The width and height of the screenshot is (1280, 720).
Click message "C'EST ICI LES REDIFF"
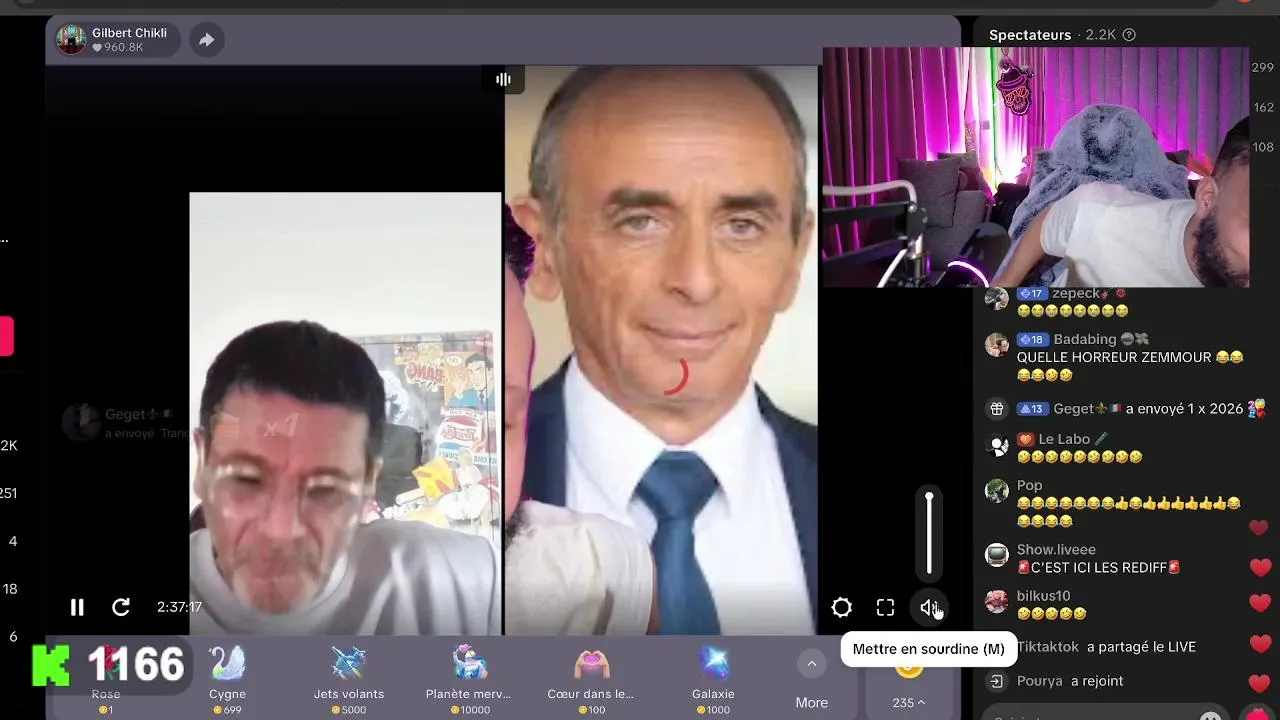point(1099,567)
